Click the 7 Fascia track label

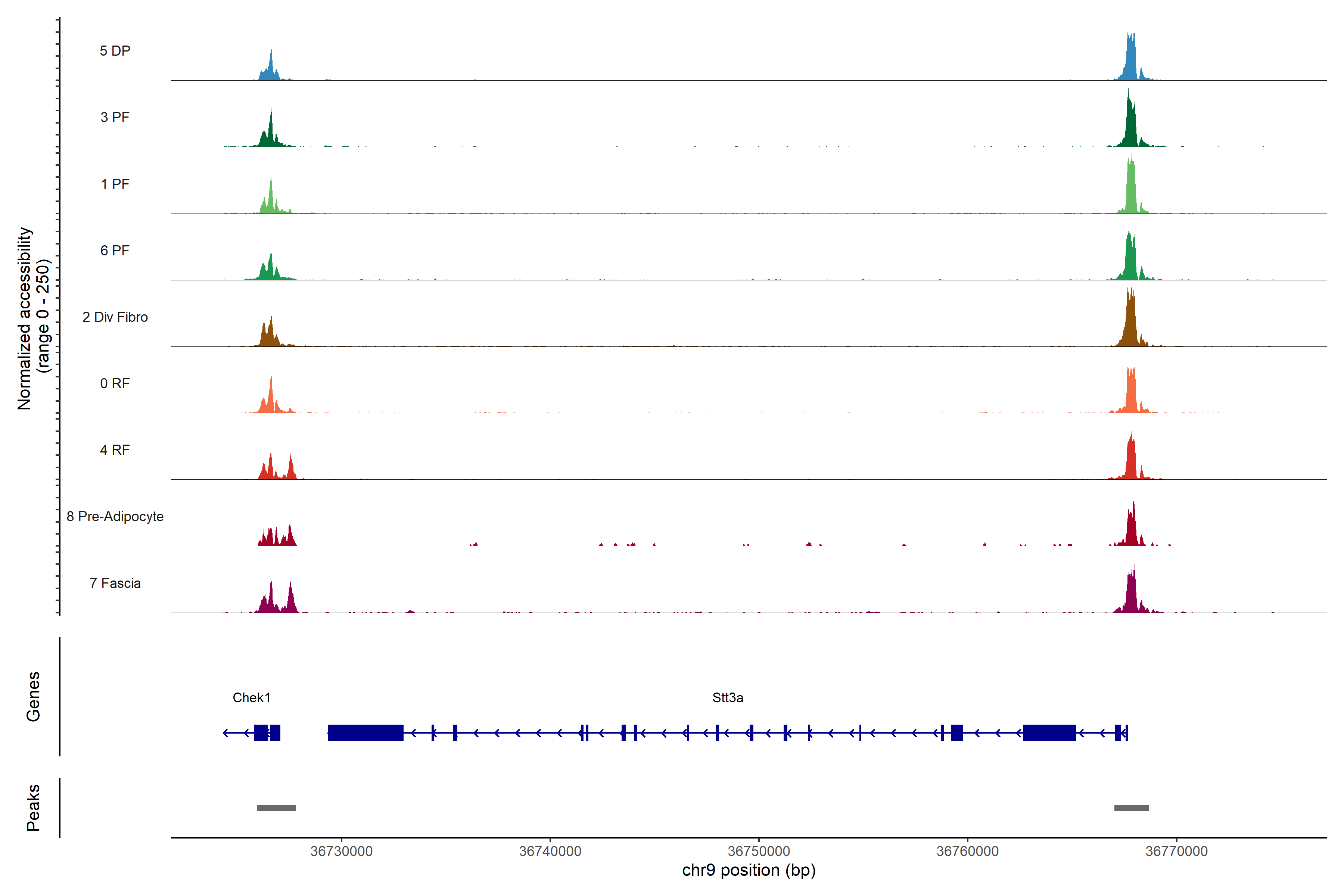[115, 583]
